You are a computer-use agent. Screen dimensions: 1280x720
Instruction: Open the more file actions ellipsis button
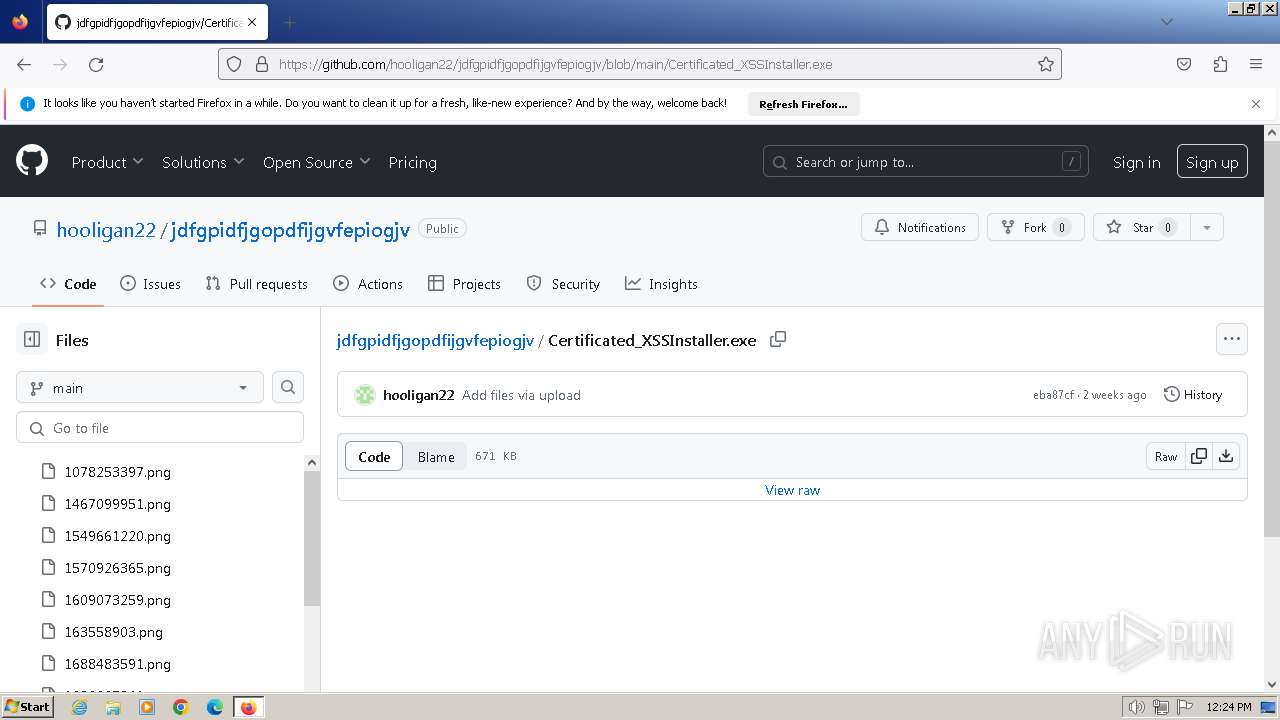coord(1232,339)
